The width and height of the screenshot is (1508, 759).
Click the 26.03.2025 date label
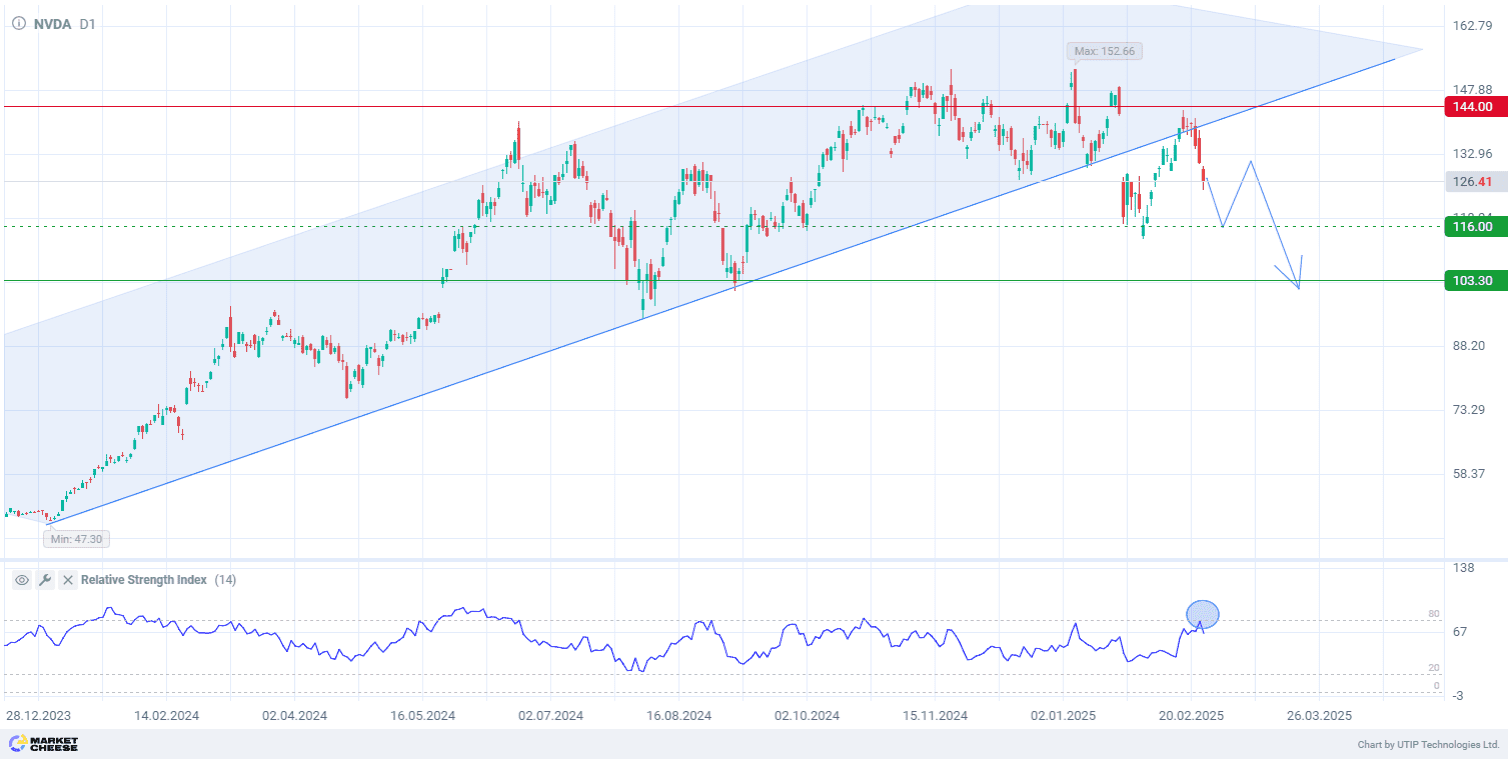click(1320, 716)
